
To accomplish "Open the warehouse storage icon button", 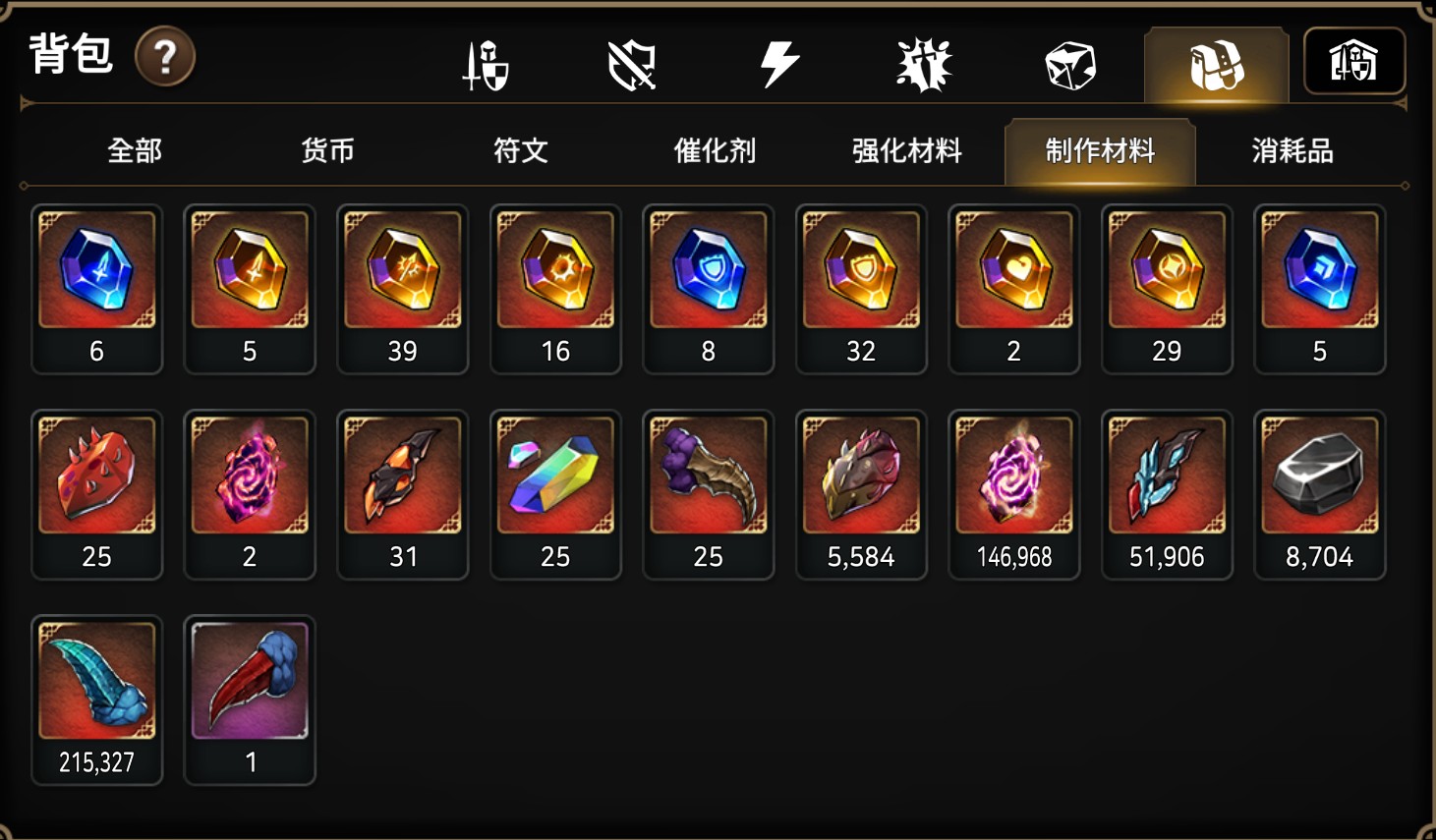I will point(1353,62).
